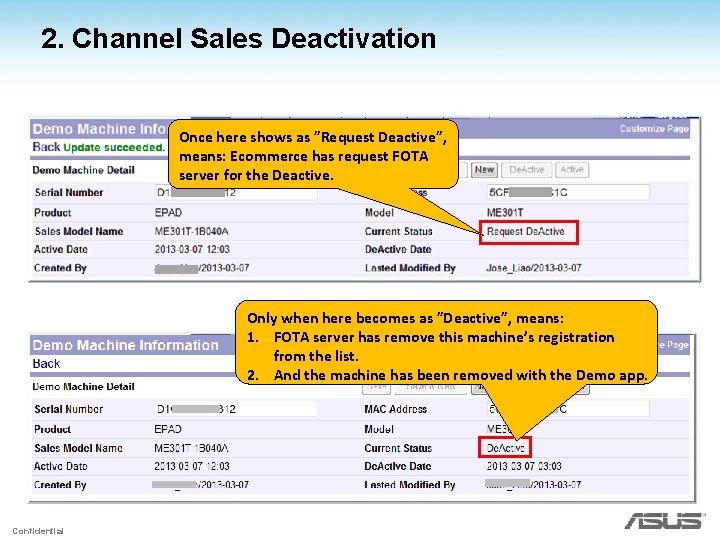This screenshot has height=540, width=720.
Task: Open the Customize Page link in upper panel
Action: pyautogui.click(x=654, y=129)
